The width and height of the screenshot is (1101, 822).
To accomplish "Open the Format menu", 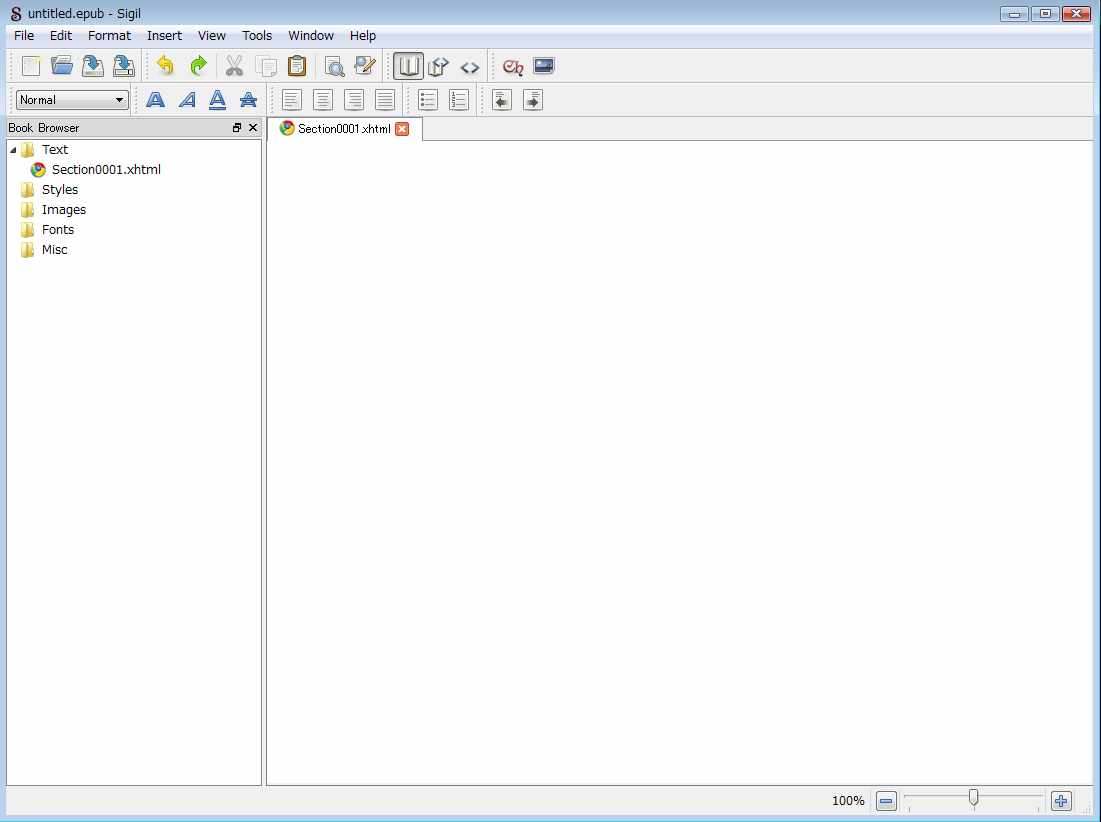I will [109, 36].
